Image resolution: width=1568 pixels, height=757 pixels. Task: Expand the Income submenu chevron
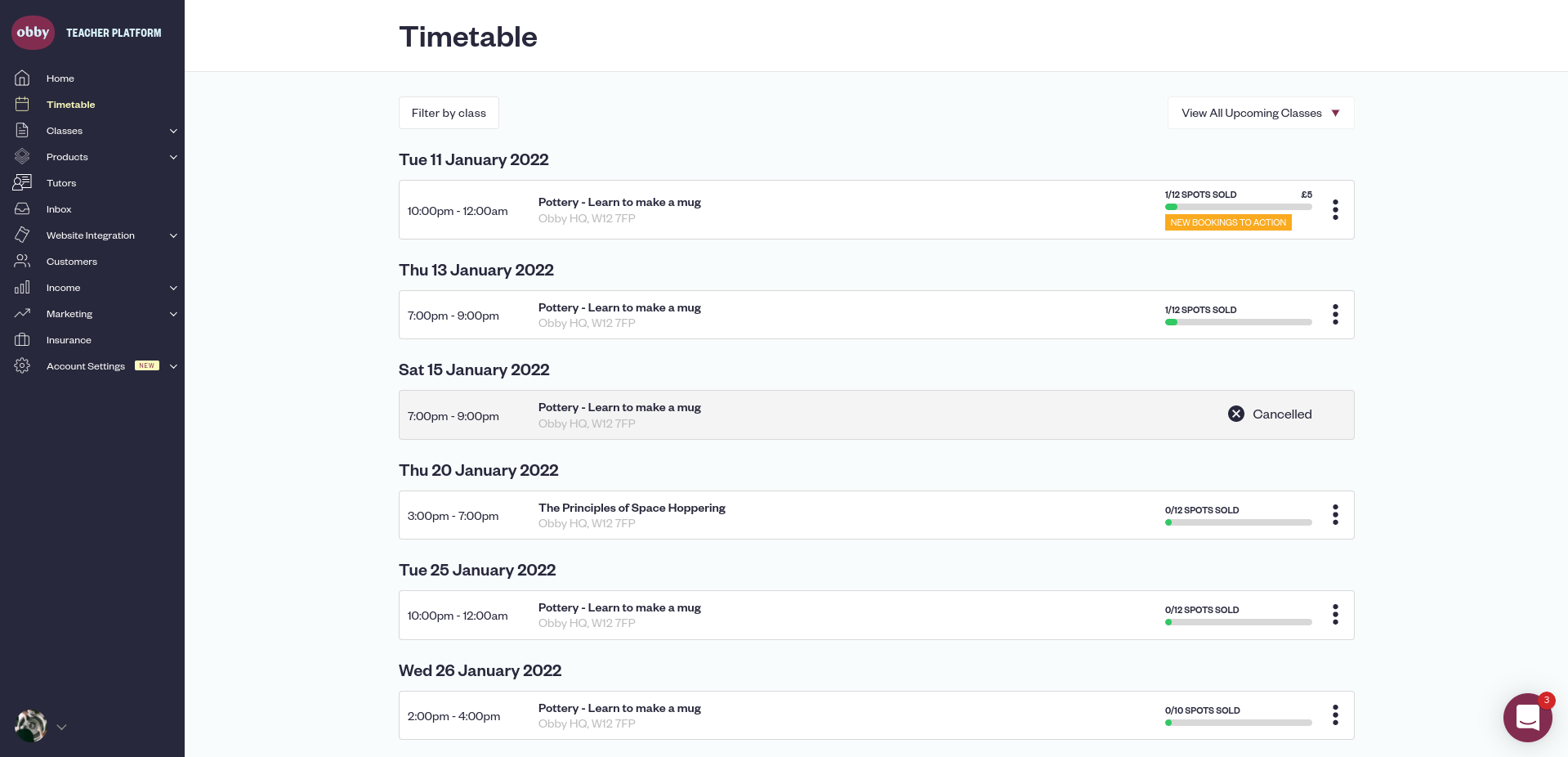173,288
